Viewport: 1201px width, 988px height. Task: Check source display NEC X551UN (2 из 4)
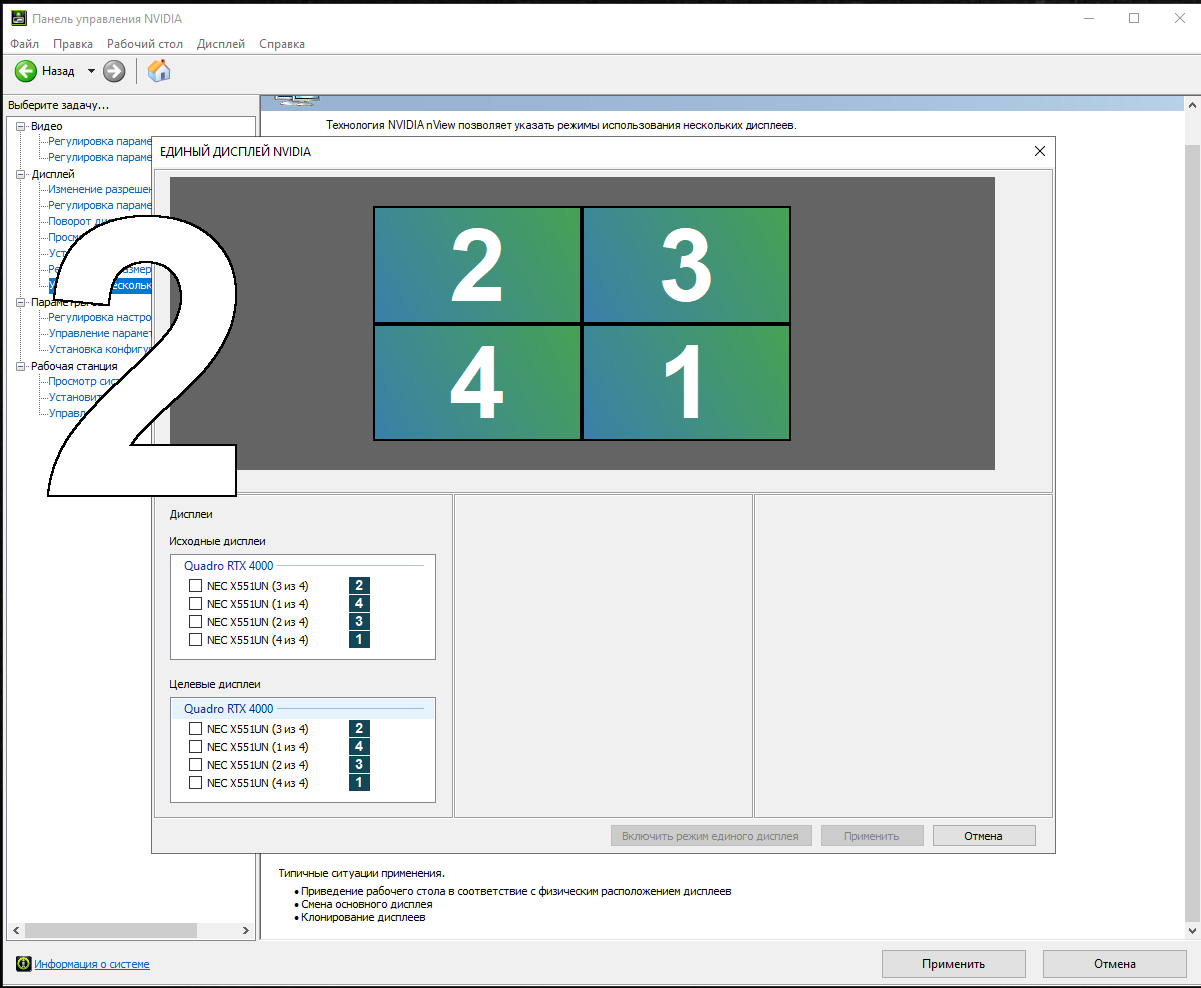196,622
